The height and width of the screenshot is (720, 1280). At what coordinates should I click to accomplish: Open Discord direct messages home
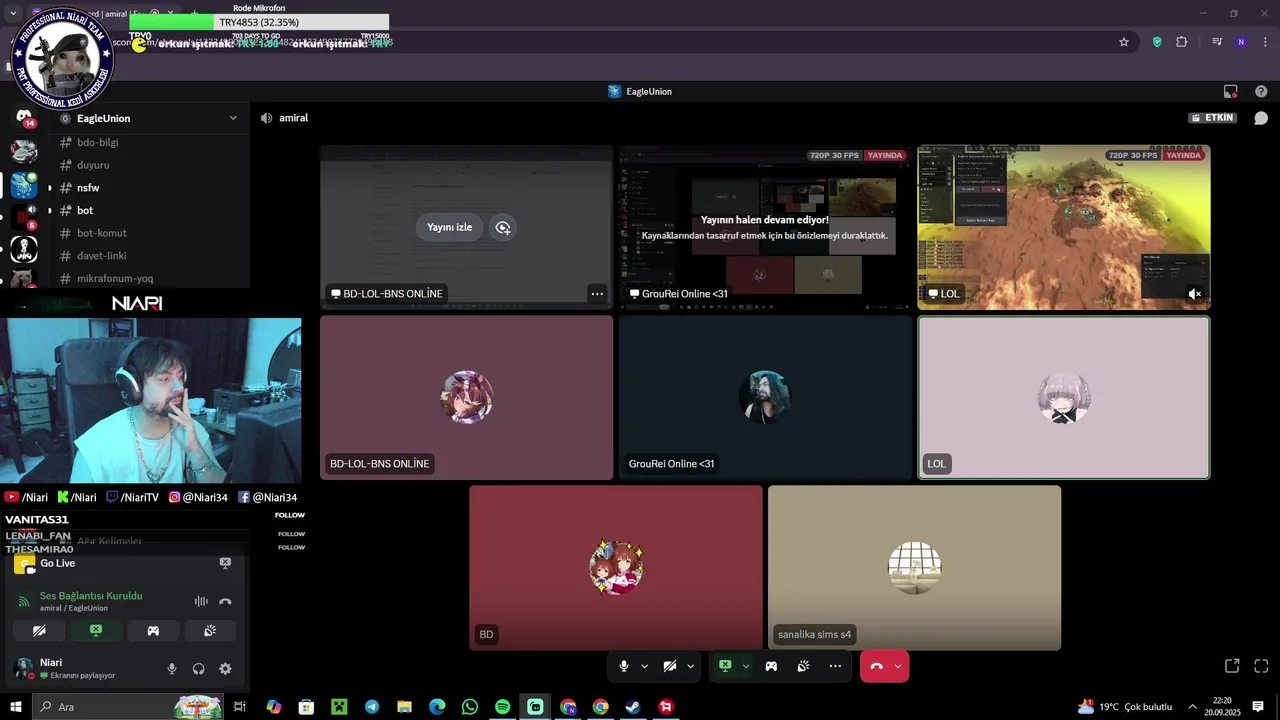tap(24, 118)
